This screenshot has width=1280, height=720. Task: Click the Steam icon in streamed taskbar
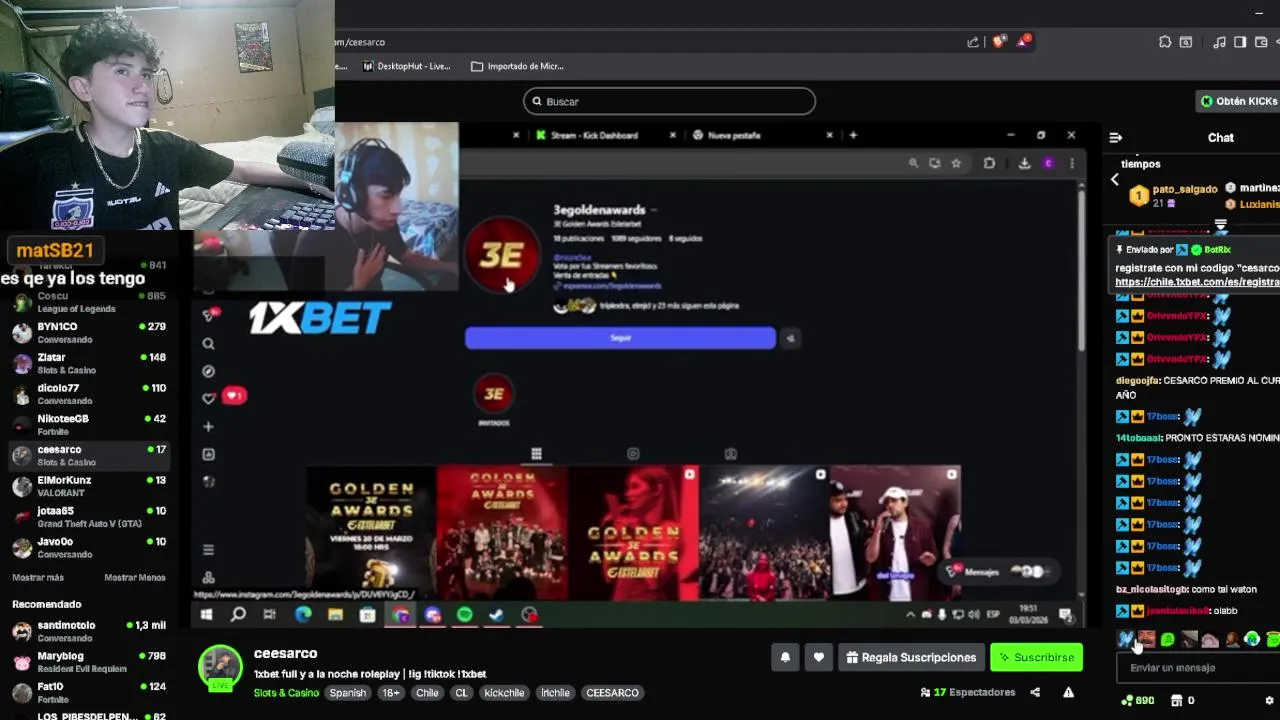click(x=497, y=615)
